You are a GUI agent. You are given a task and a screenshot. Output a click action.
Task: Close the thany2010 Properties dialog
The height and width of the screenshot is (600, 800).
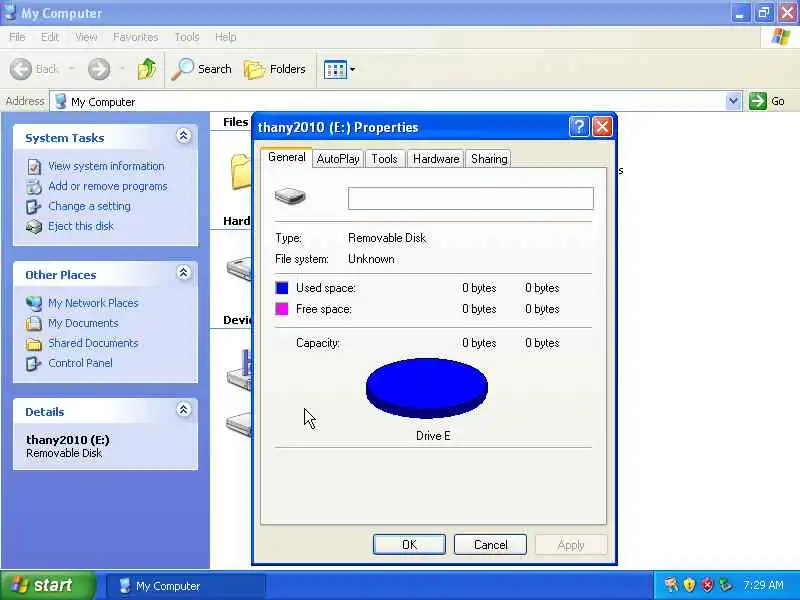(x=602, y=127)
